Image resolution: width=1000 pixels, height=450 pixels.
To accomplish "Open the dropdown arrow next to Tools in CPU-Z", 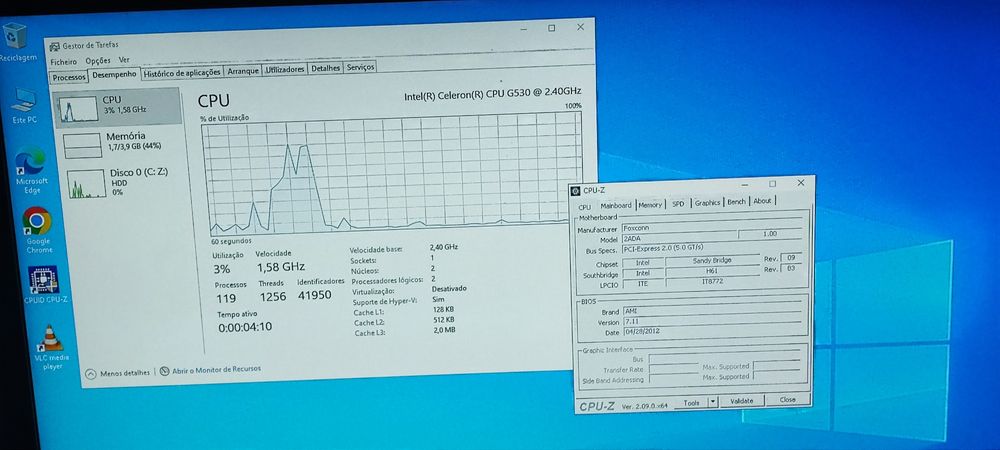I will coord(713,402).
